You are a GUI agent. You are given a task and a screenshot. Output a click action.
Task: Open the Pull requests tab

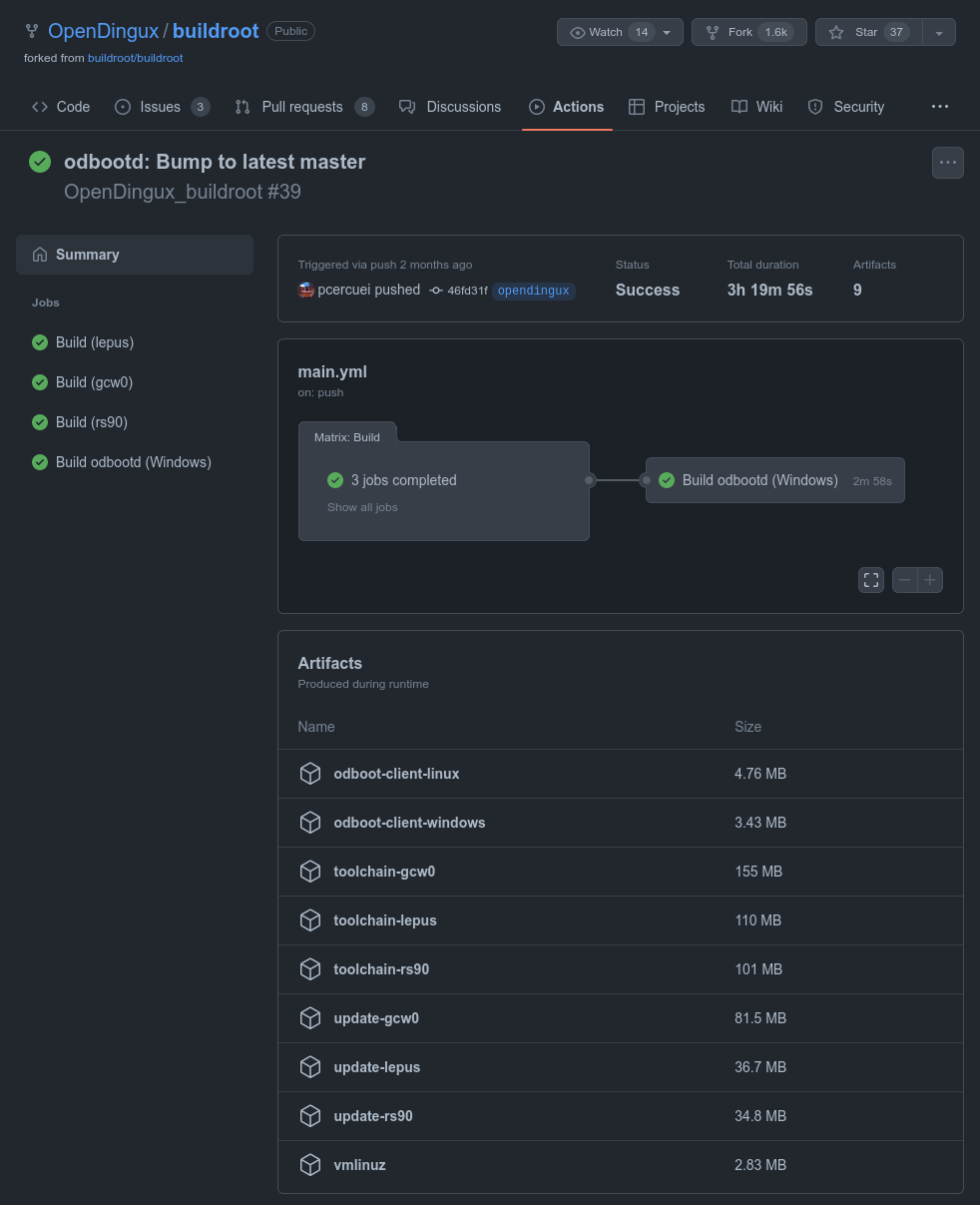[304, 107]
